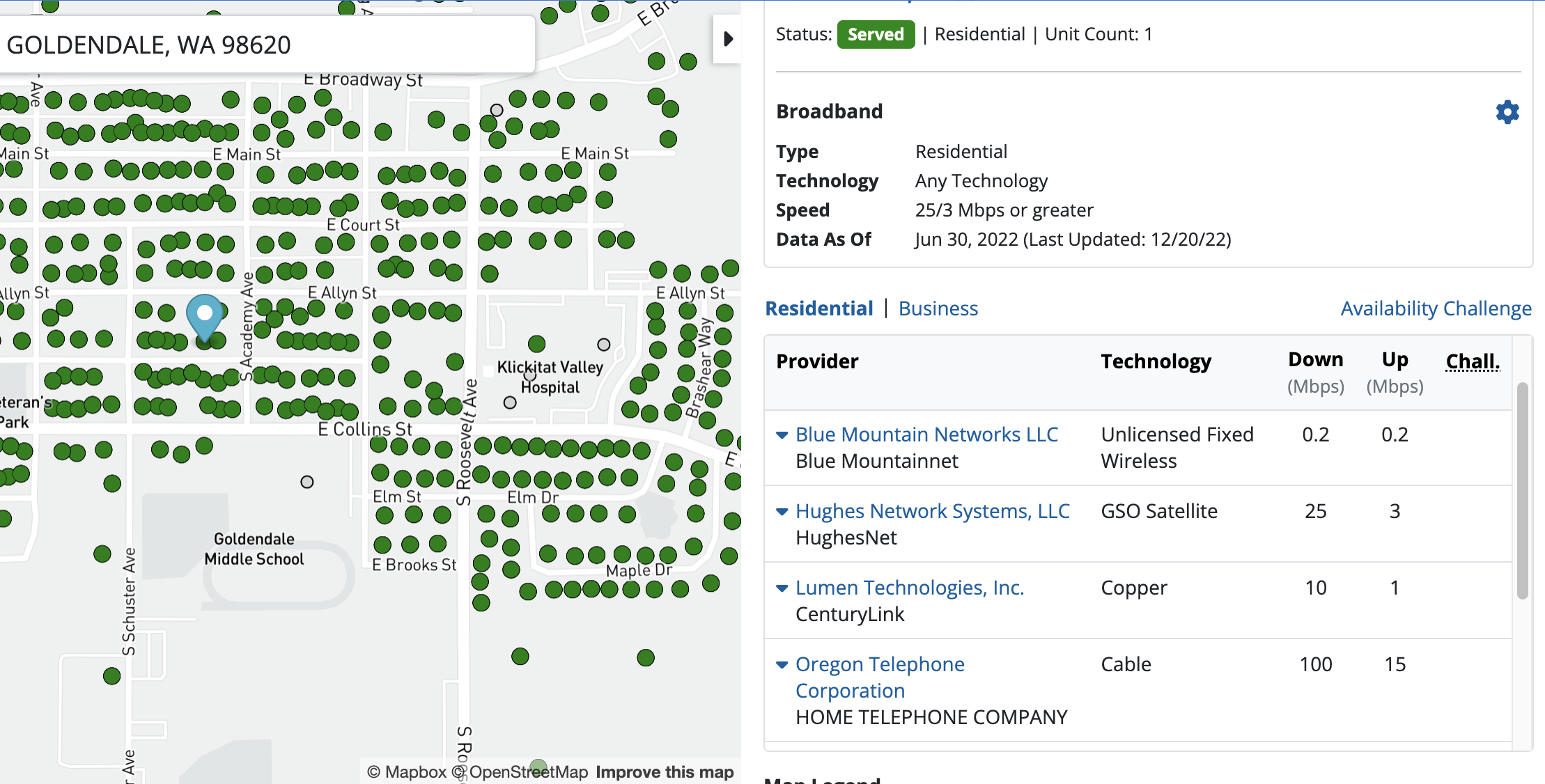Image resolution: width=1545 pixels, height=784 pixels.
Task: Click the Cable technology cell
Action: [x=1126, y=664]
